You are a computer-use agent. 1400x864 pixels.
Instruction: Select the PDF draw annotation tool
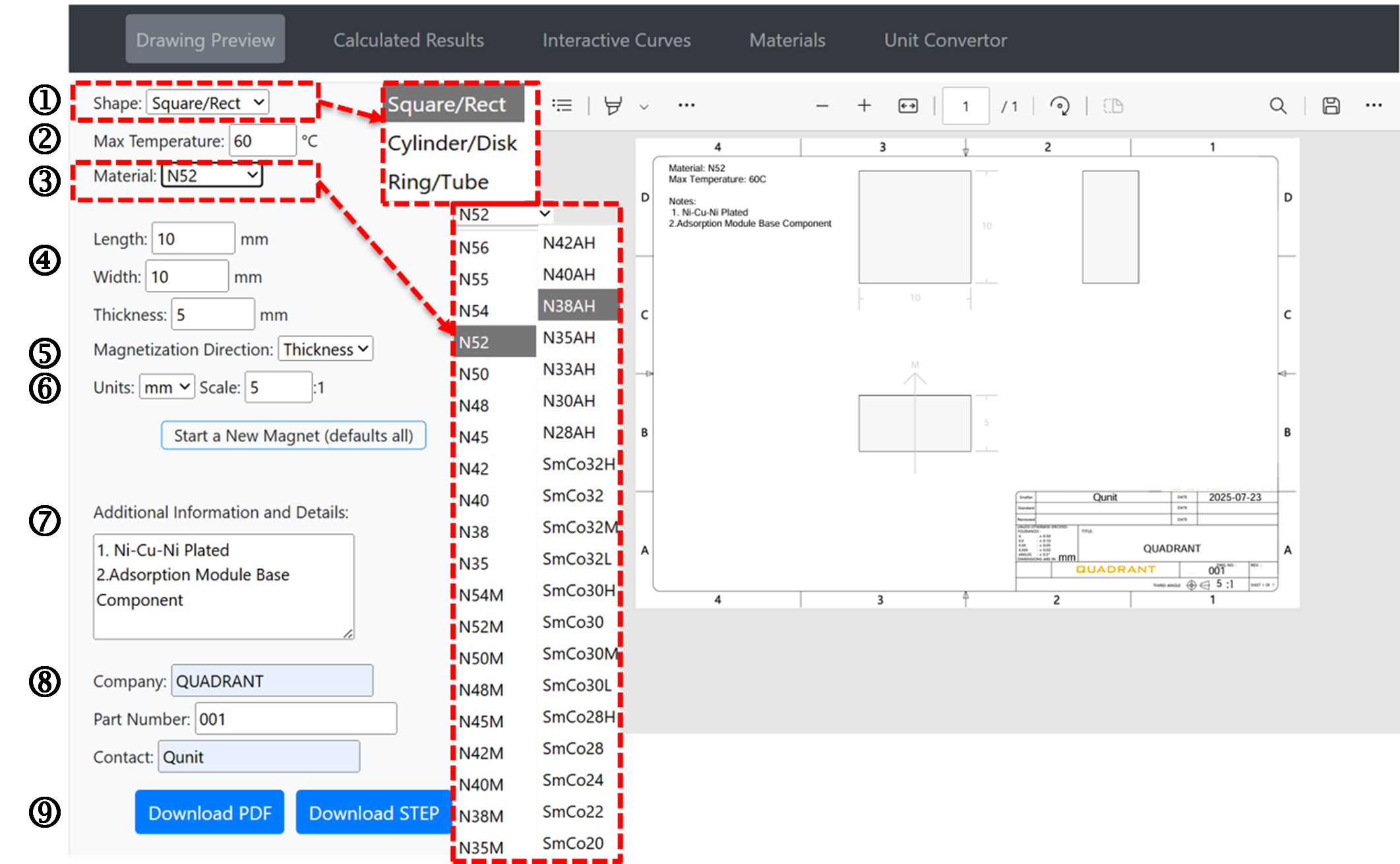click(x=613, y=106)
